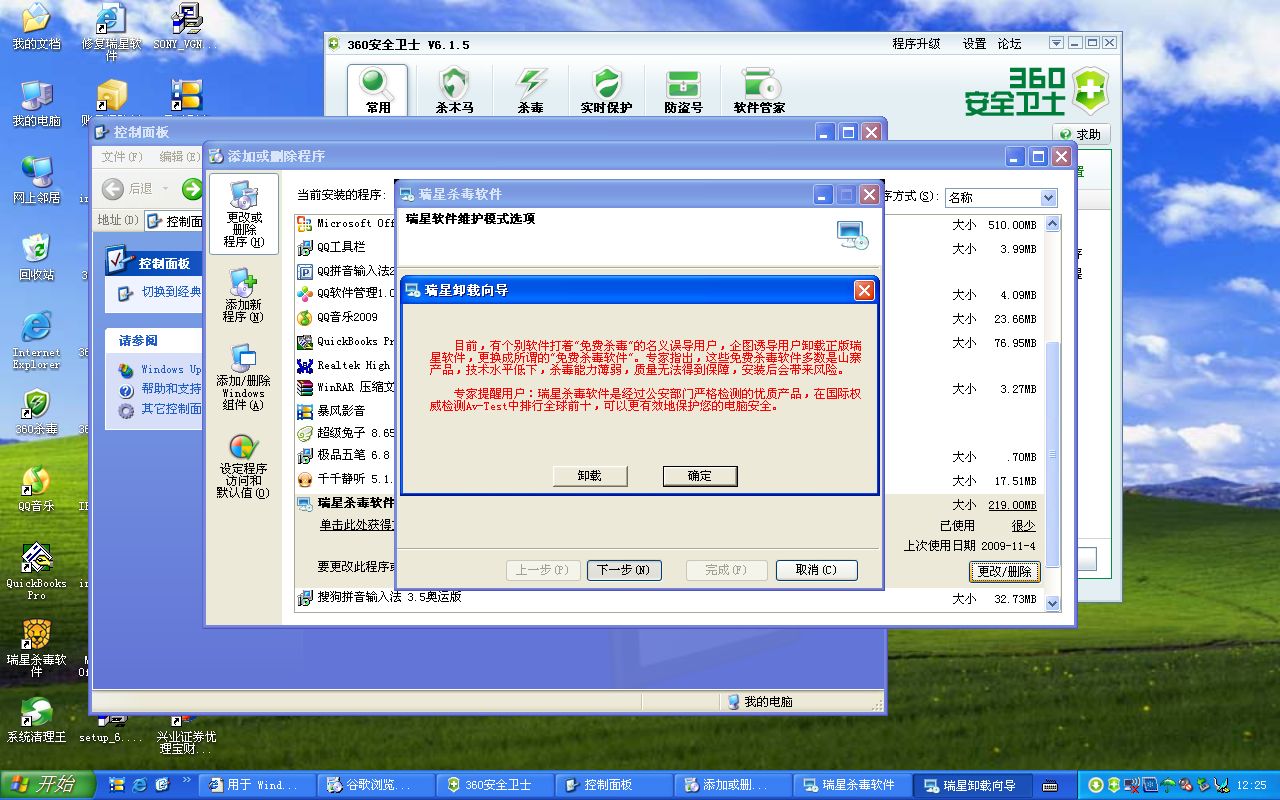Open 设置 in the 360安全卫士 title bar
This screenshot has width=1280, height=800.
[x=975, y=44]
